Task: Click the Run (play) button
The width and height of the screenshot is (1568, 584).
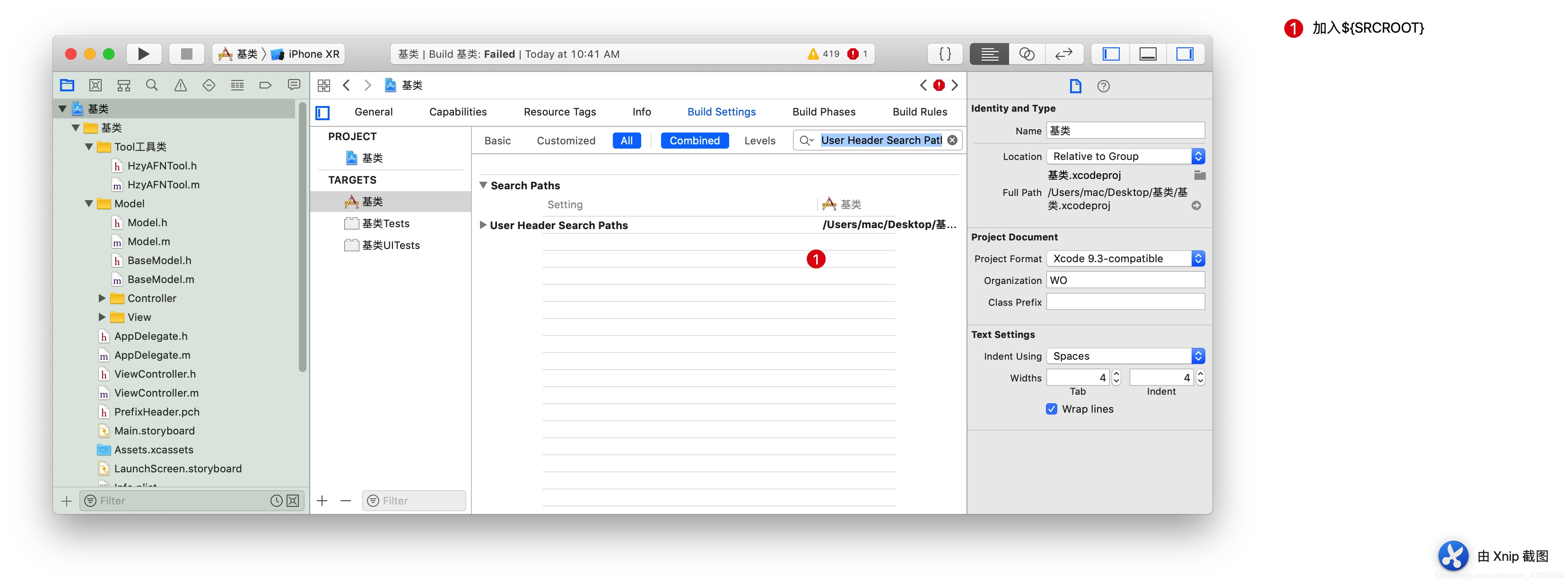Action: 144,54
